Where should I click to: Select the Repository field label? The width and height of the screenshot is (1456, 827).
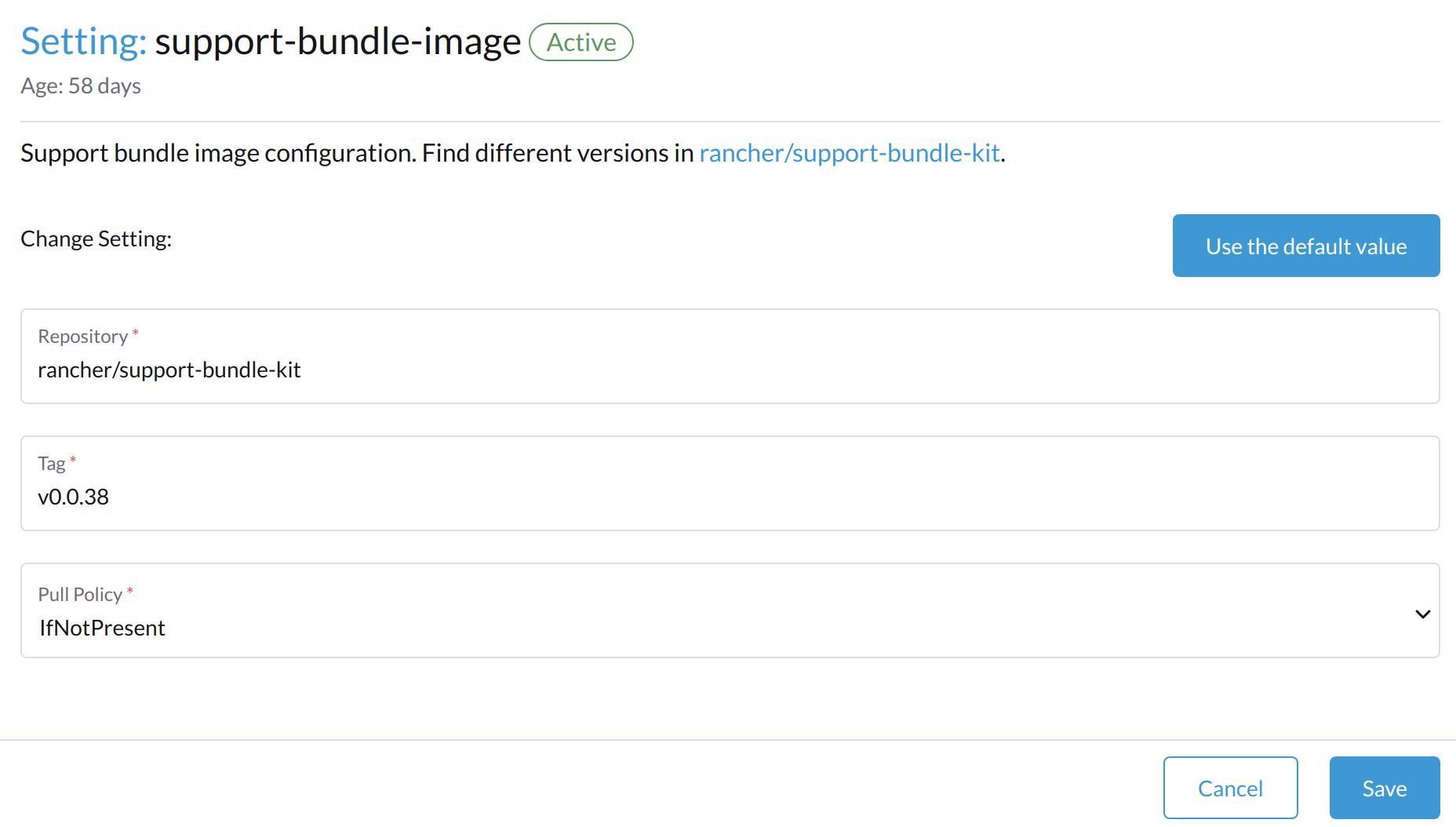[82, 336]
